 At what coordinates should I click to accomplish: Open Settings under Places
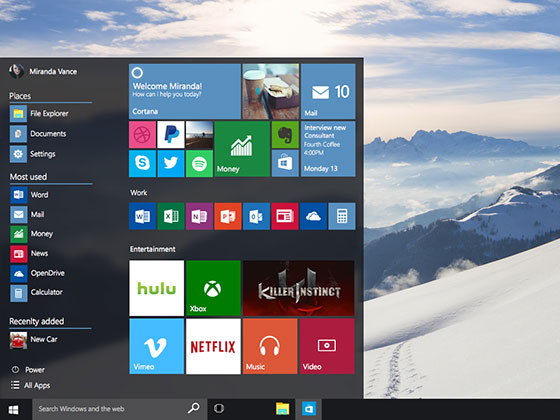tap(33, 154)
